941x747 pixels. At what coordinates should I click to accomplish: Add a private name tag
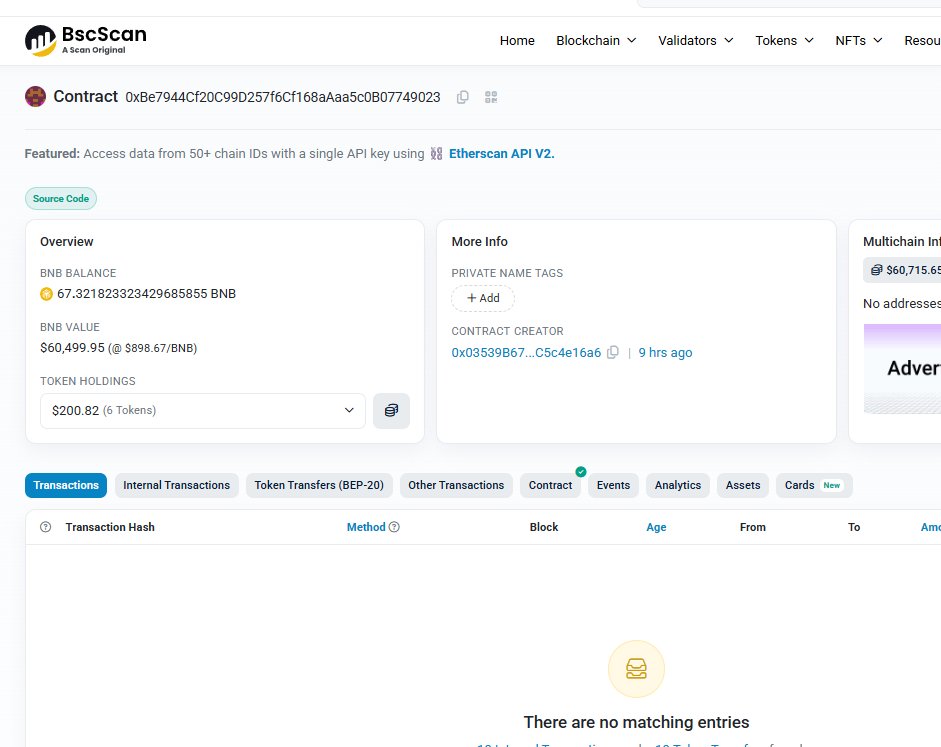click(x=483, y=298)
